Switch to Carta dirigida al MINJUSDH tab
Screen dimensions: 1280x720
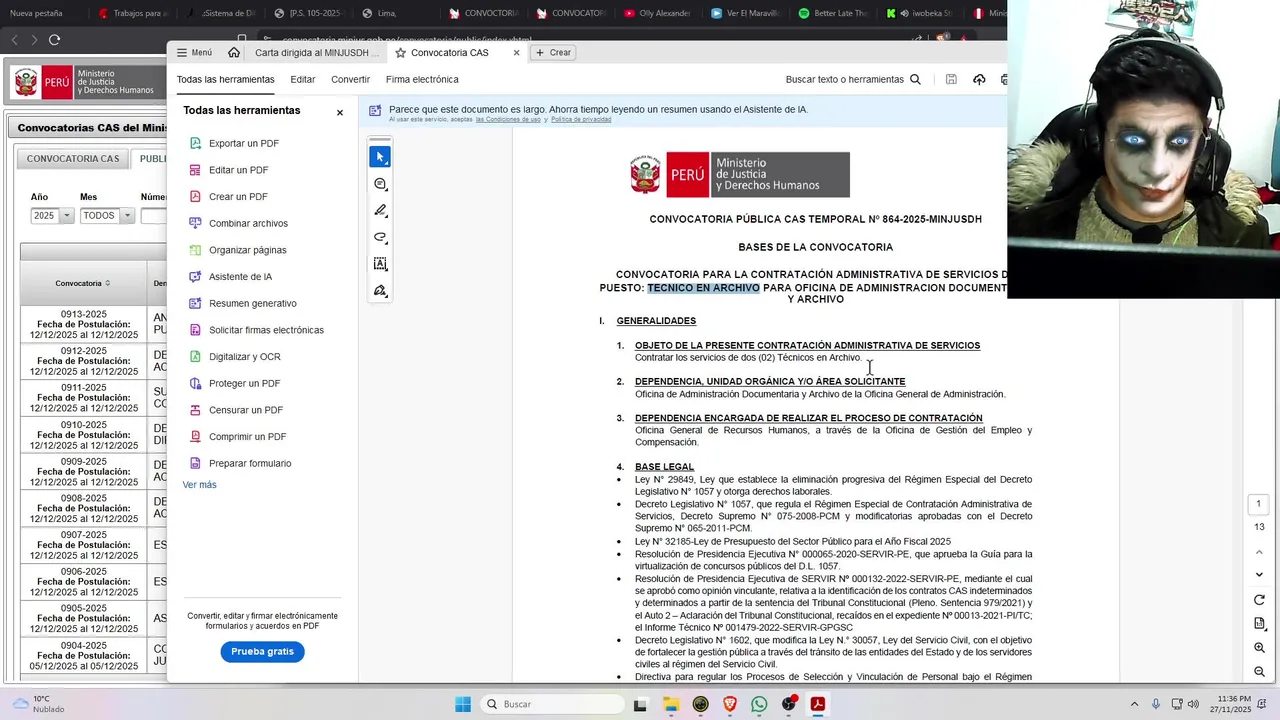pyautogui.click(x=316, y=52)
